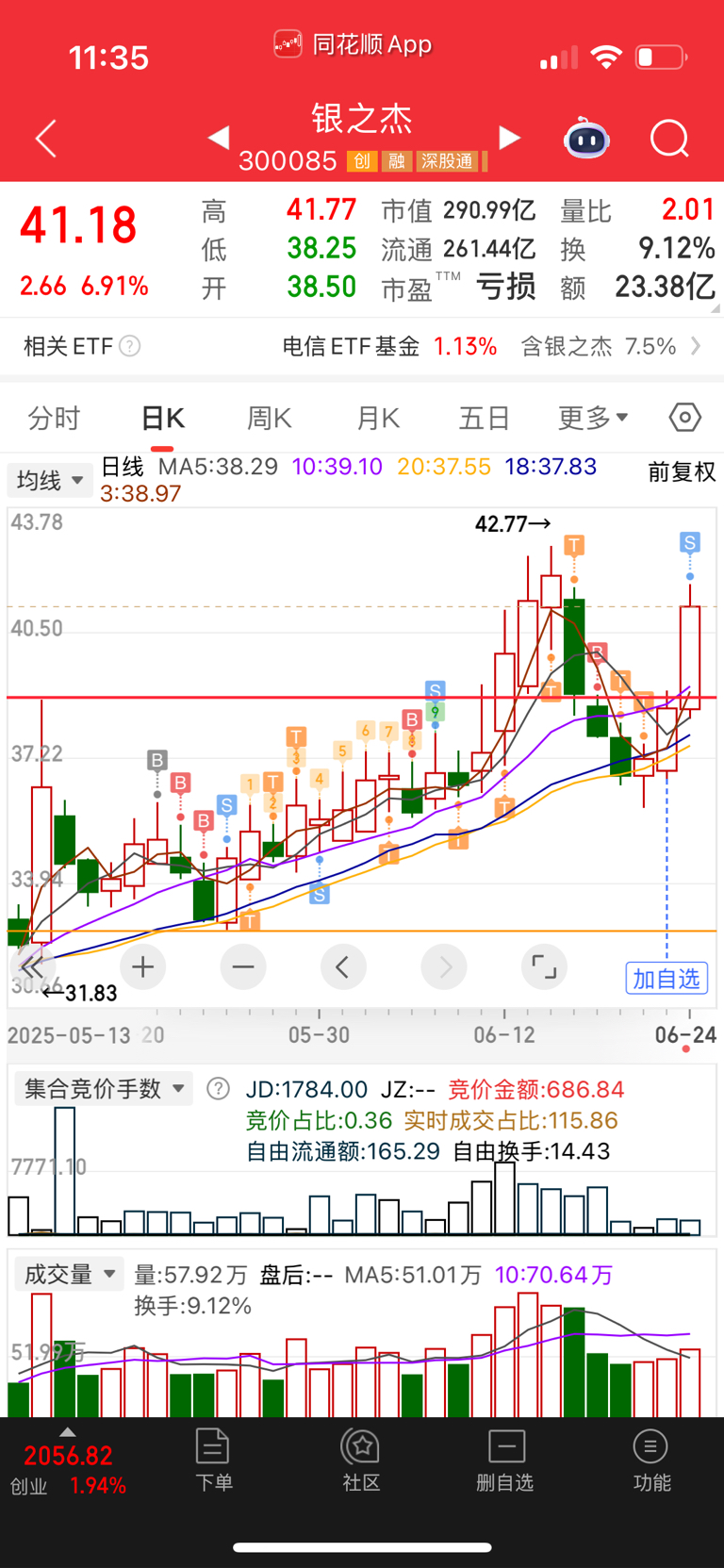The image size is (724, 1568).
Task: Open the AI robot assistant
Action: point(586,139)
